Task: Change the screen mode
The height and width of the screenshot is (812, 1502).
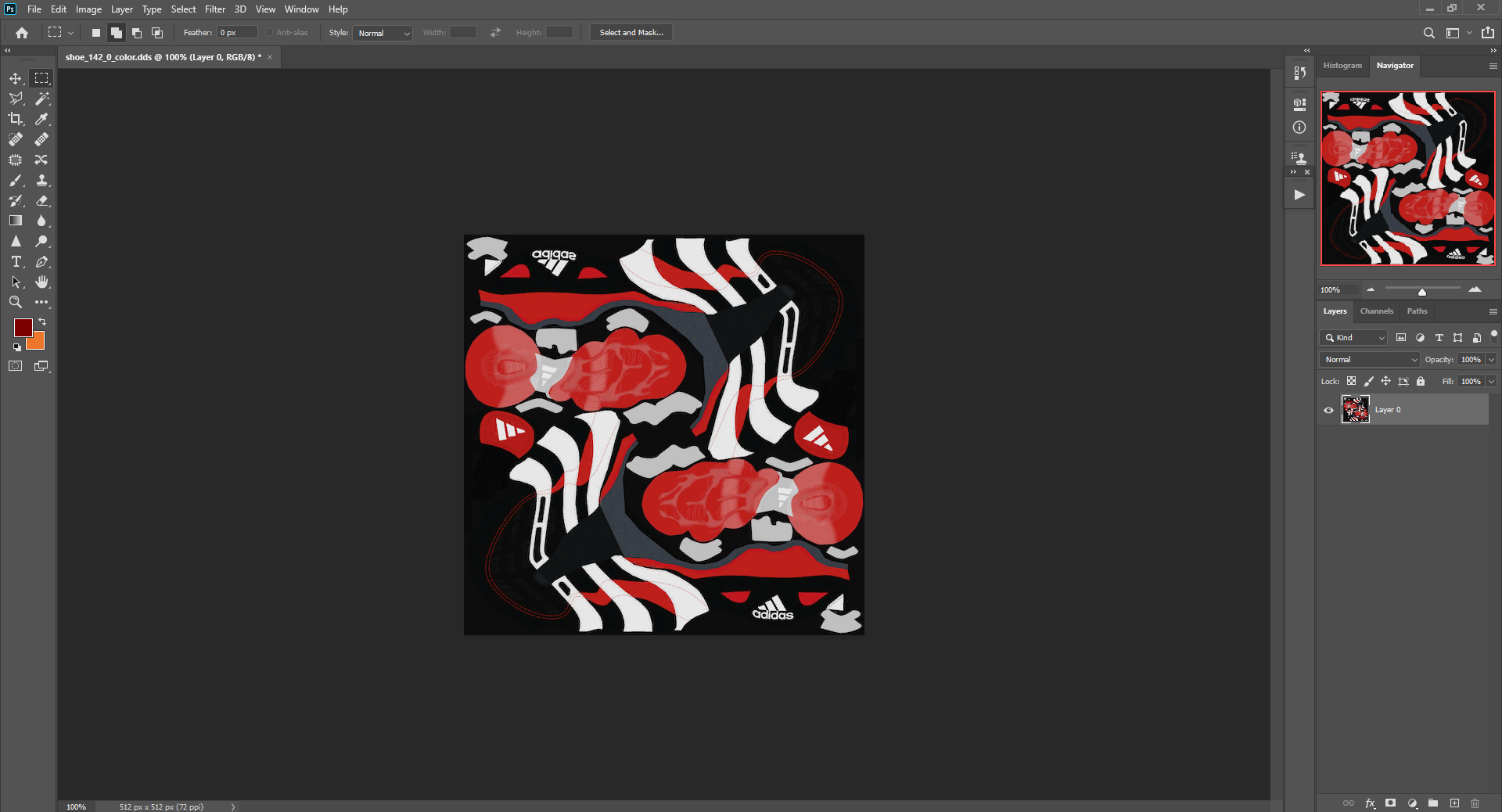Action: tap(41, 366)
